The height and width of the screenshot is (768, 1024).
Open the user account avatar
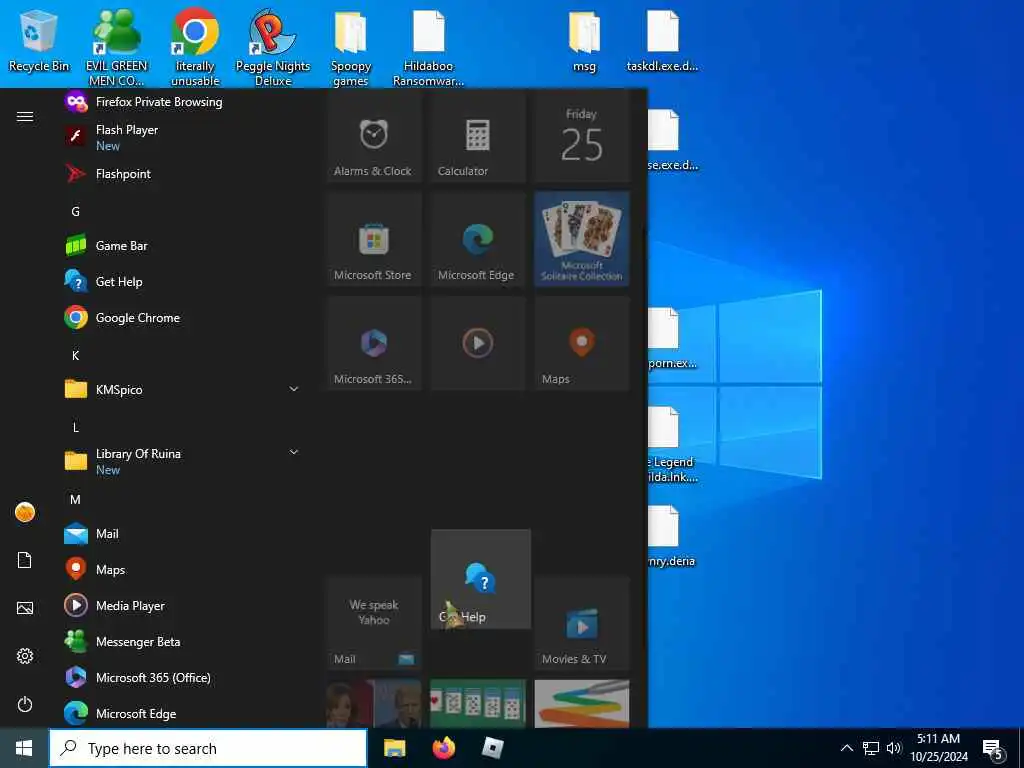point(25,512)
